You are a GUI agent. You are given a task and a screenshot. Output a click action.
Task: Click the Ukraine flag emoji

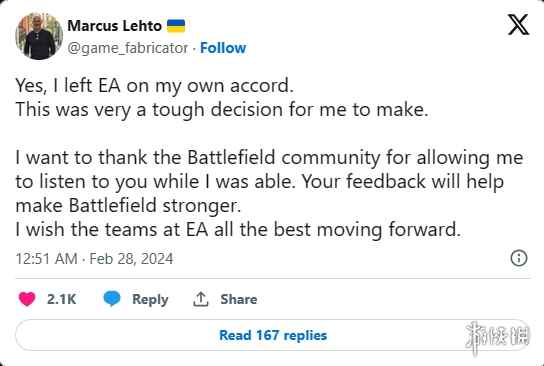click(176, 26)
